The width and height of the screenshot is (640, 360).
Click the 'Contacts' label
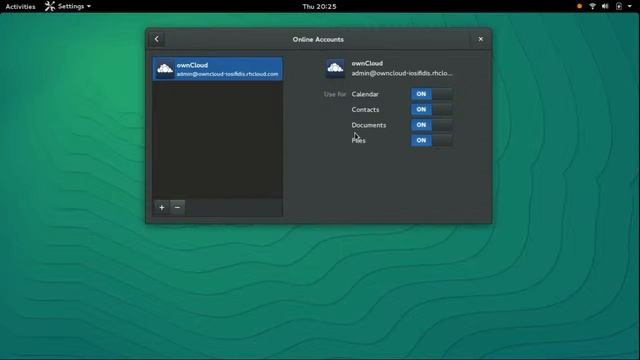click(x=365, y=110)
